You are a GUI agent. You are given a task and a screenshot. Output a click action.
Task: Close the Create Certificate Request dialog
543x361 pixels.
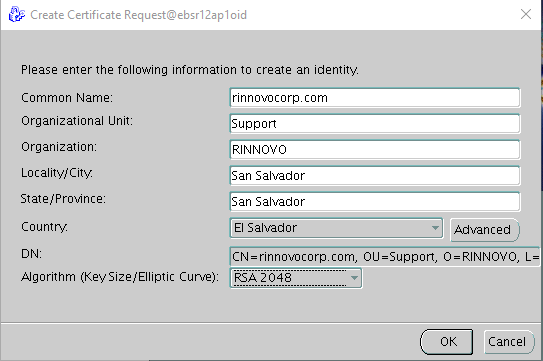coord(526,14)
